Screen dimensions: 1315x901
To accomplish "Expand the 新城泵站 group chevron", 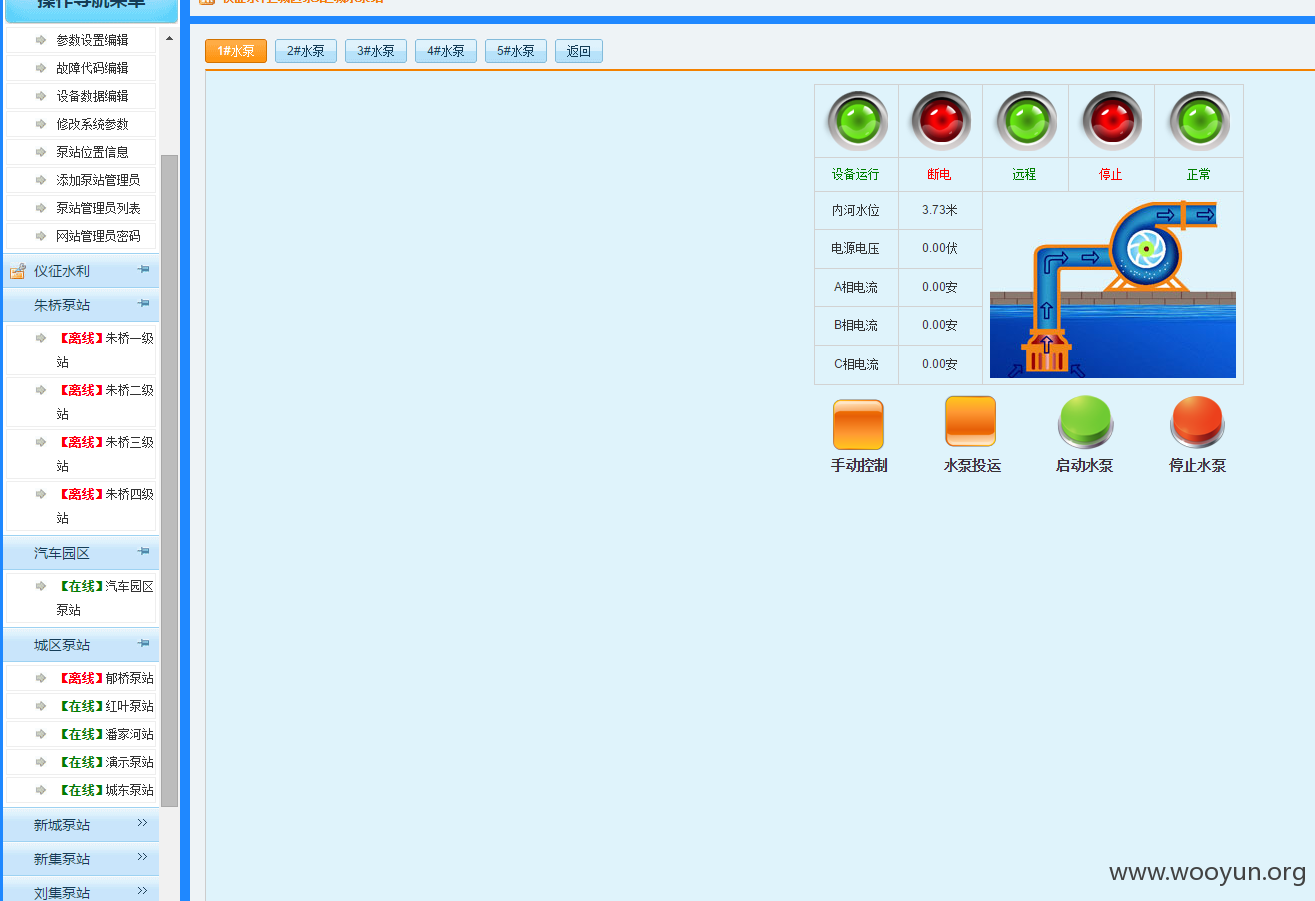I will 142,823.
